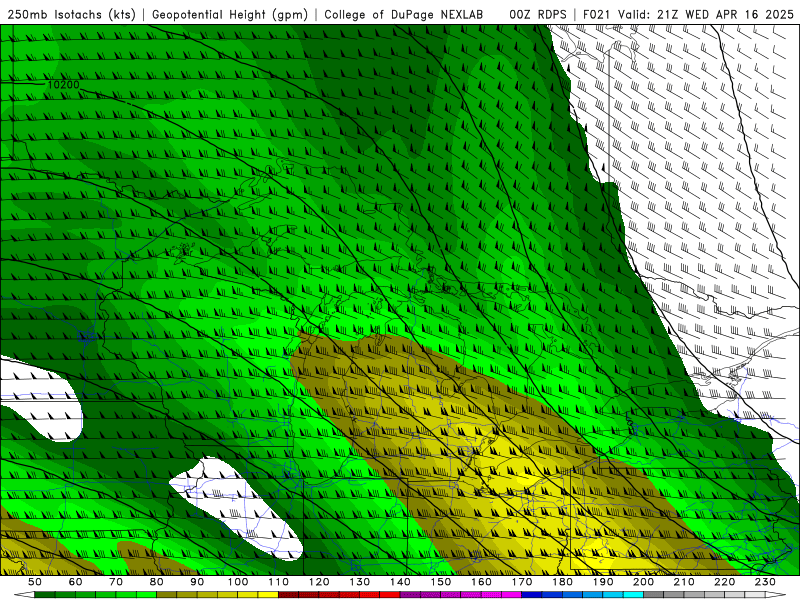The width and height of the screenshot is (800, 600).
Task: Select the cyan swatch just below 200
Action: pos(633,594)
